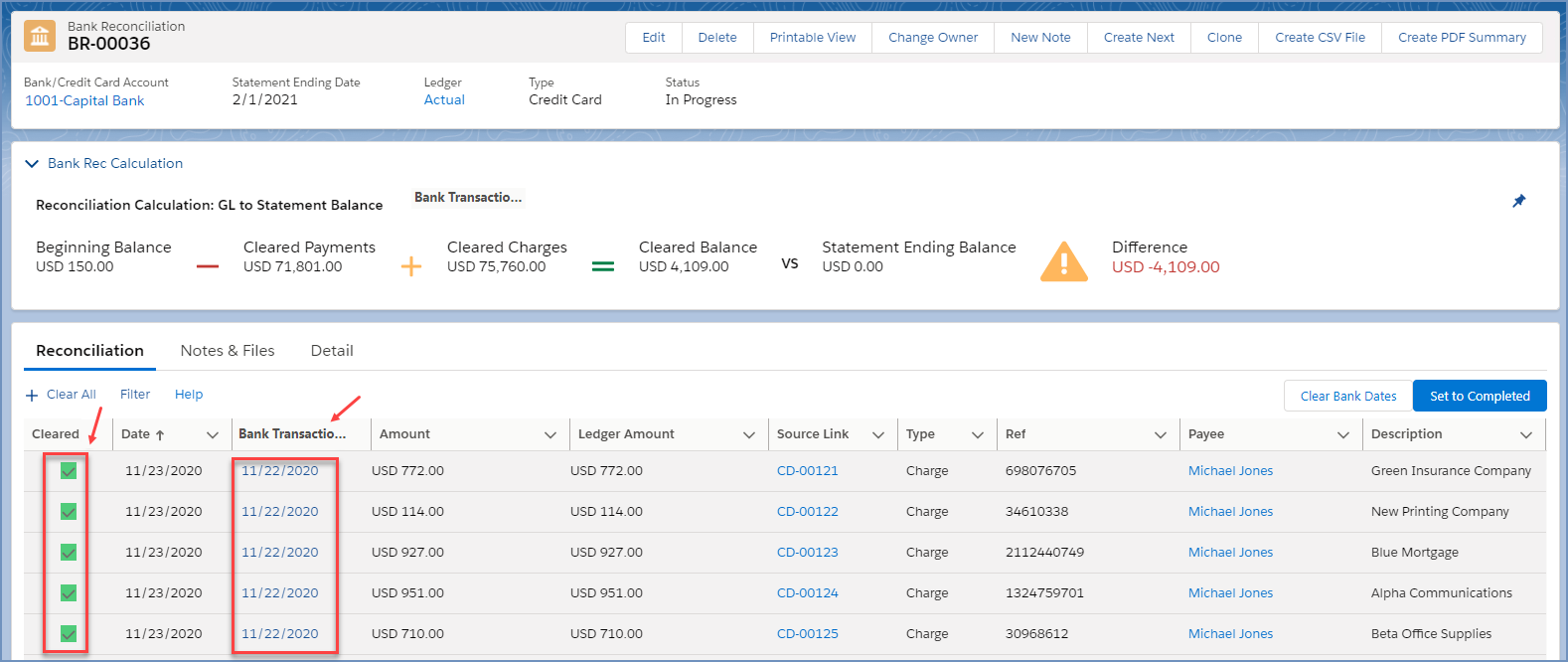Image resolution: width=1568 pixels, height=662 pixels.
Task: Open the Payee column dropdown chevron
Action: click(x=1342, y=435)
